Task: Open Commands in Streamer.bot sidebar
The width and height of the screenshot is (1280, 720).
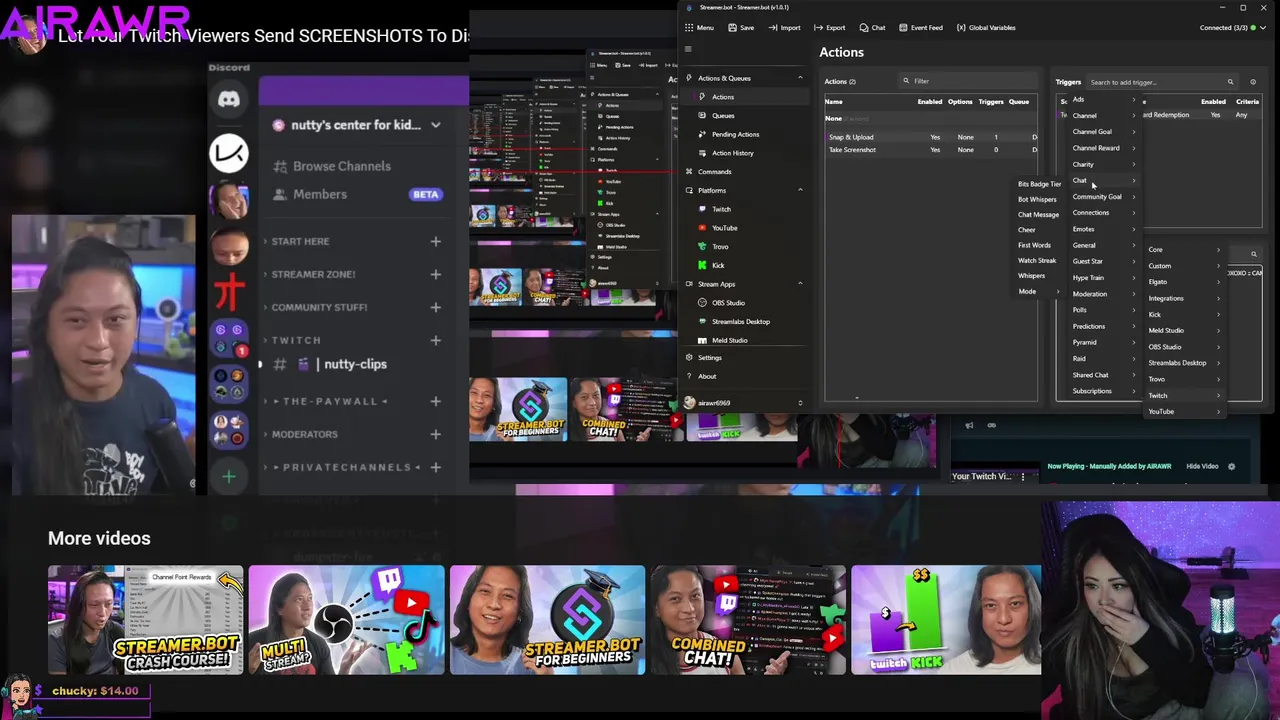Action: (714, 172)
